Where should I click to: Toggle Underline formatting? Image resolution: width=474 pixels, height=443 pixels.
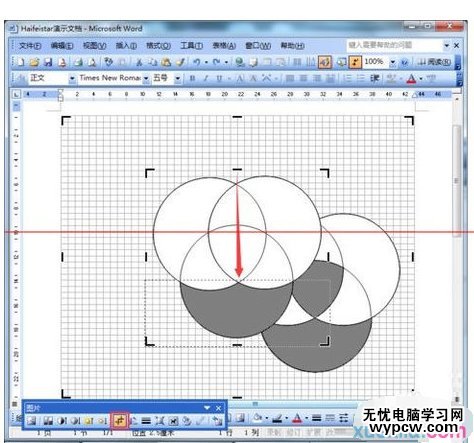pos(219,79)
